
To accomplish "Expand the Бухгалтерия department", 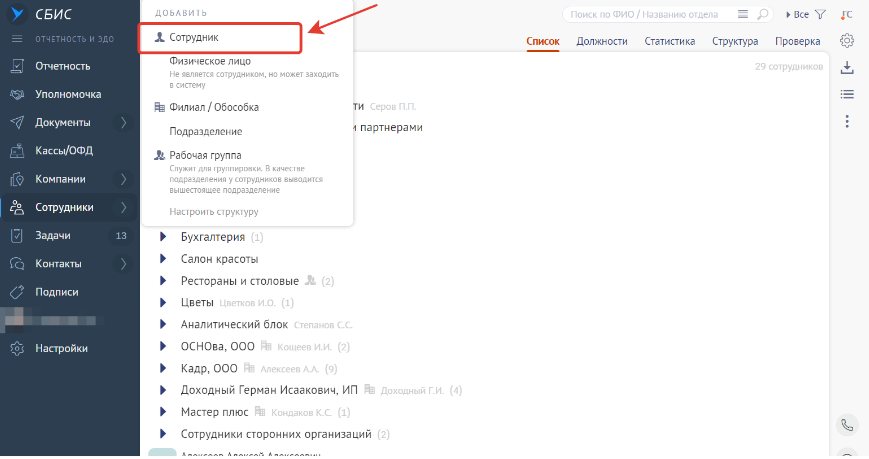I will [x=163, y=237].
